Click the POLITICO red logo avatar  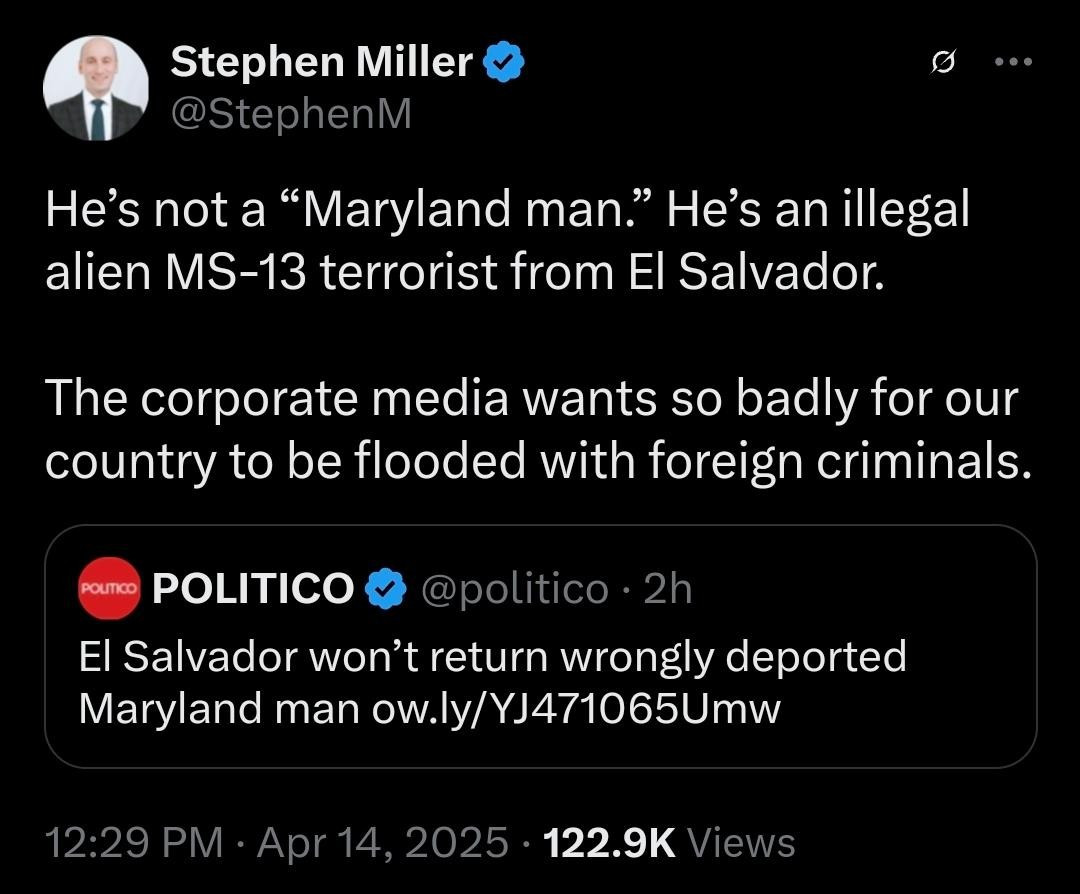coord(110,590)
